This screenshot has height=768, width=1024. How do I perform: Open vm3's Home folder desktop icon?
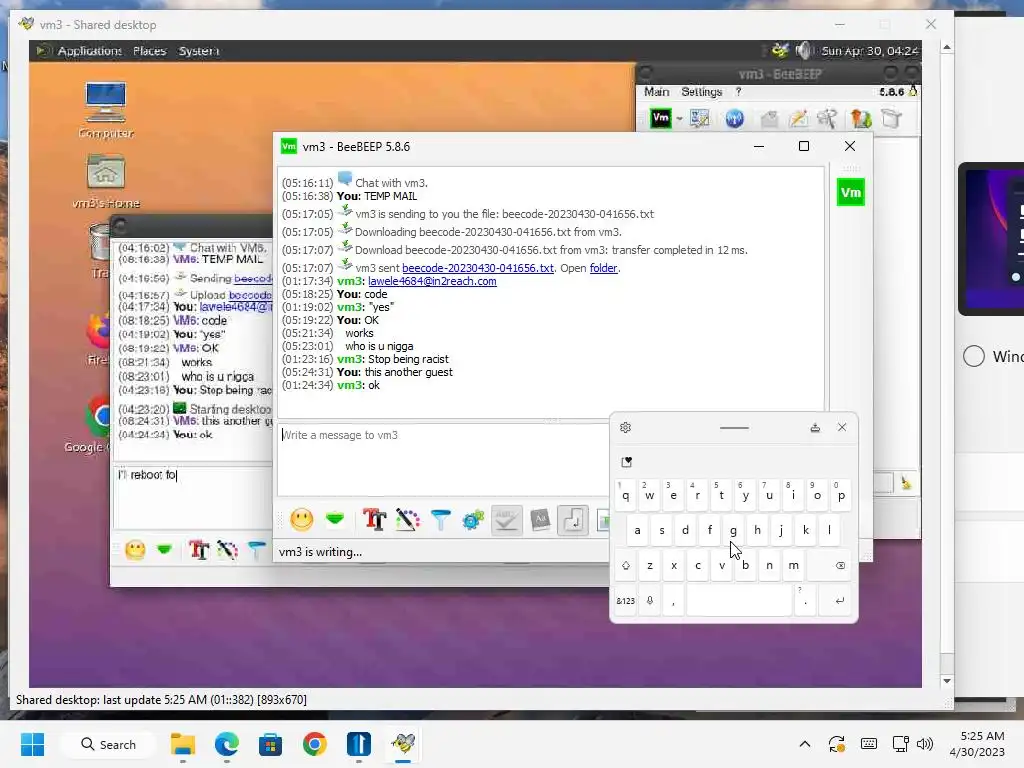(106, 181)
